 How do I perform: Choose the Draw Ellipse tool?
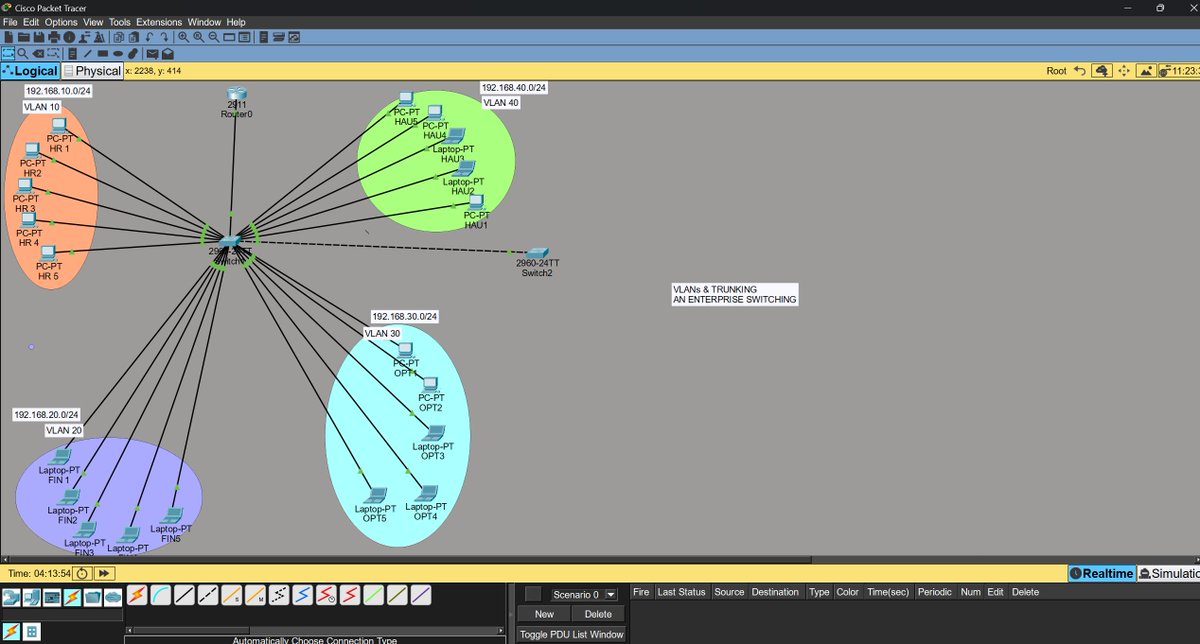(x=118, y=53)
